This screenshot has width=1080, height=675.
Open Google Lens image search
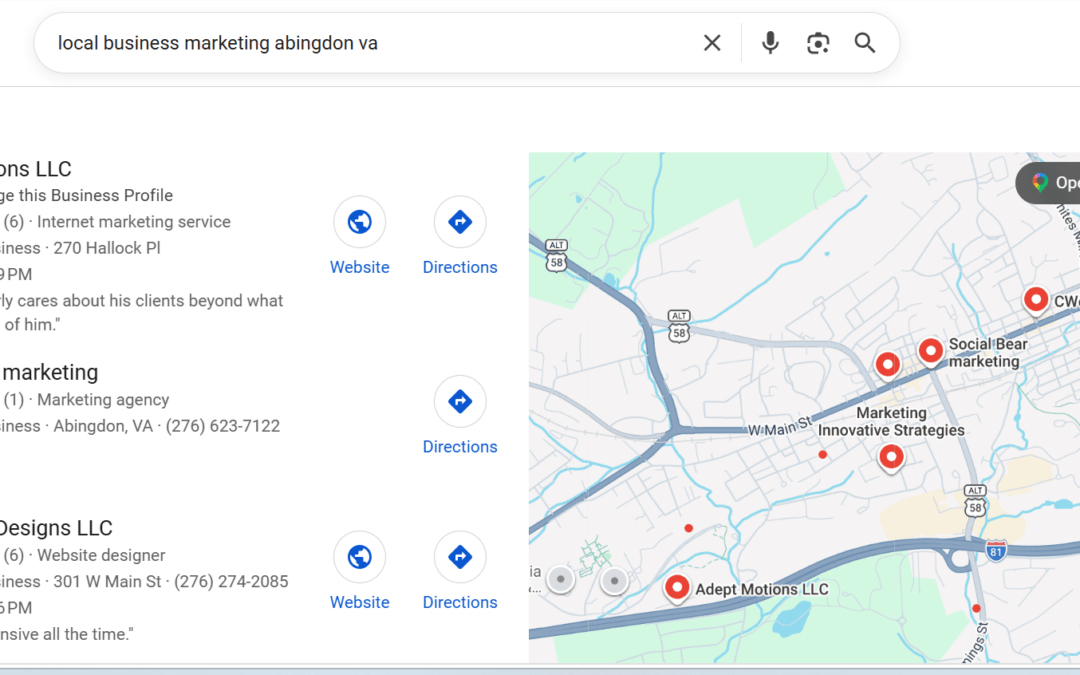coord(818,43)
